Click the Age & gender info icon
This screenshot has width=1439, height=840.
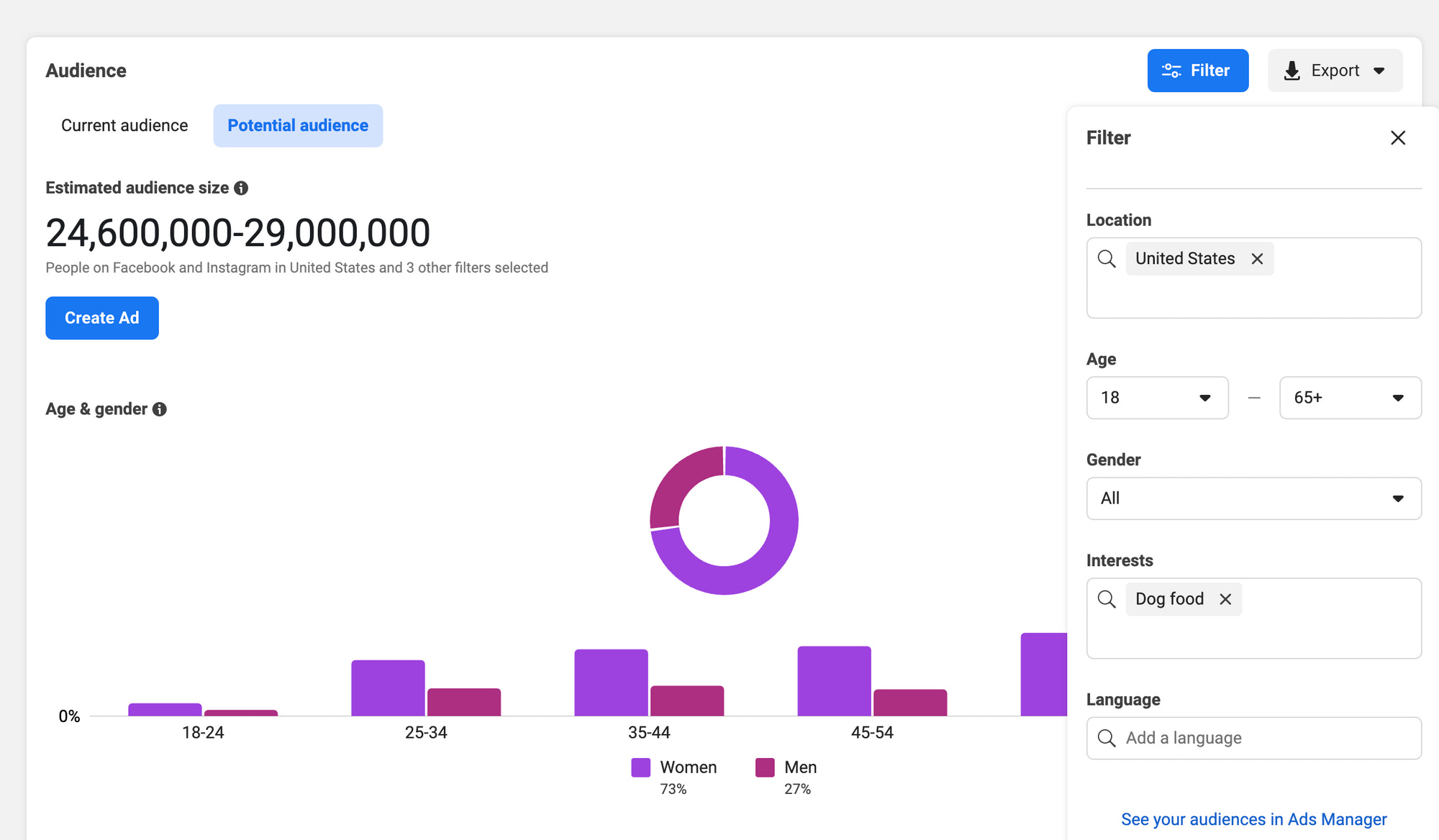point(160,409)
